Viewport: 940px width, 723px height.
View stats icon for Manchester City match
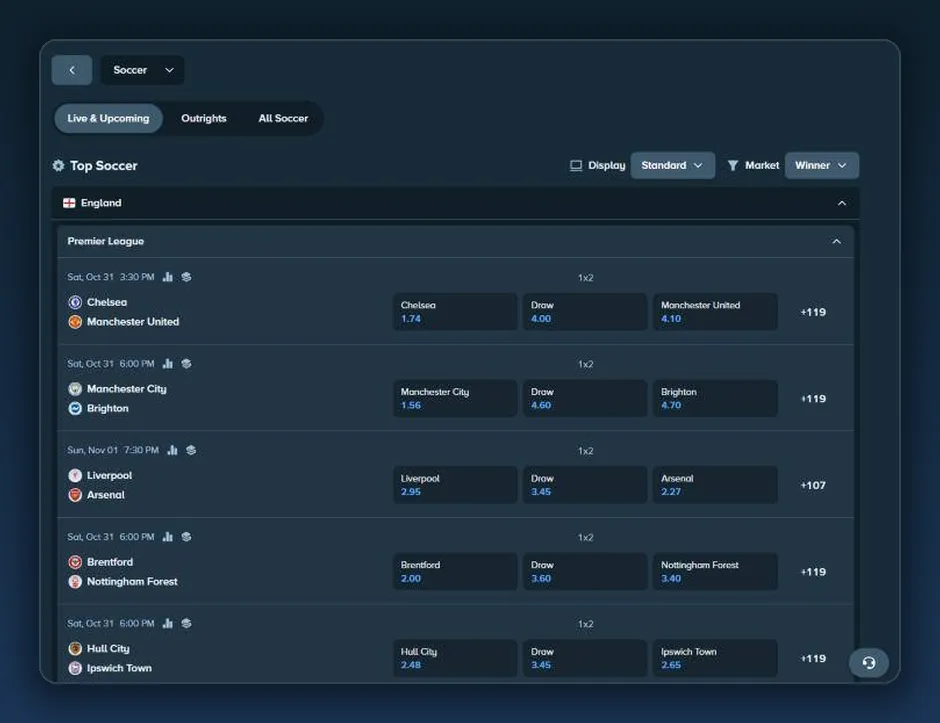click(168, 364)
